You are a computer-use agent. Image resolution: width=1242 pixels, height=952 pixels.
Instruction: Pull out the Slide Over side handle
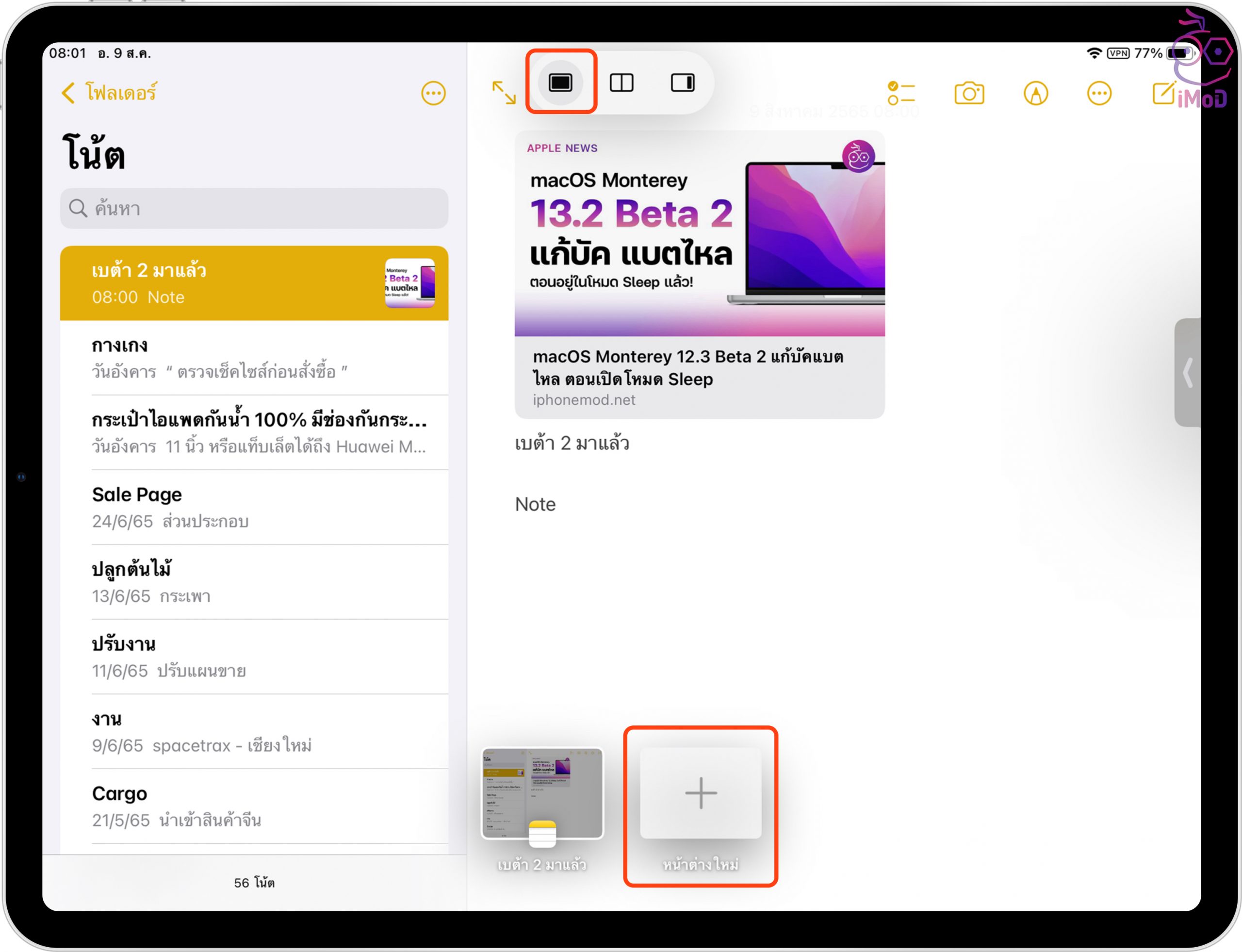[x=1188, y=372]
